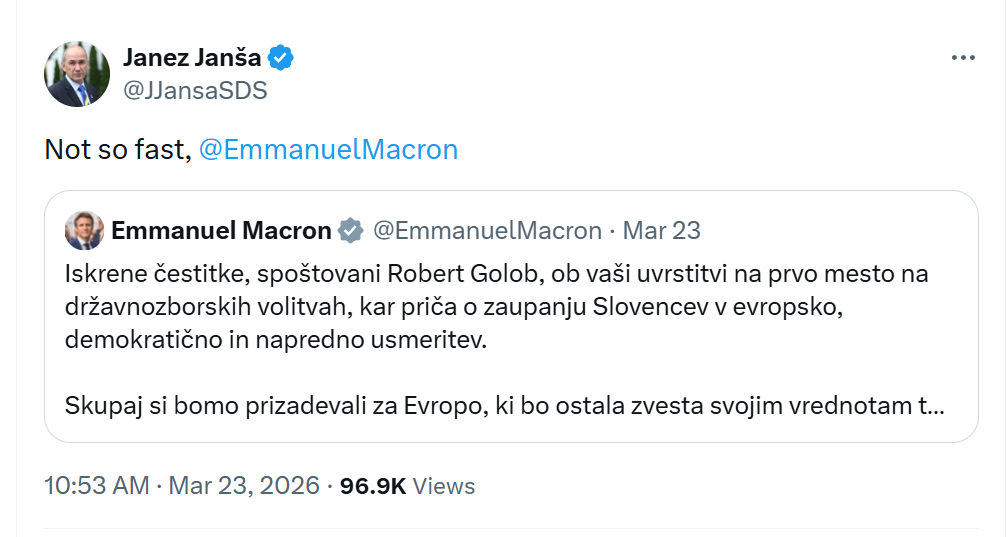Viewport: 1007px width, 537px height.
Task: Click the gray @EmmanuelMacron handle in quoted post
Action: [x=487, y=231]
